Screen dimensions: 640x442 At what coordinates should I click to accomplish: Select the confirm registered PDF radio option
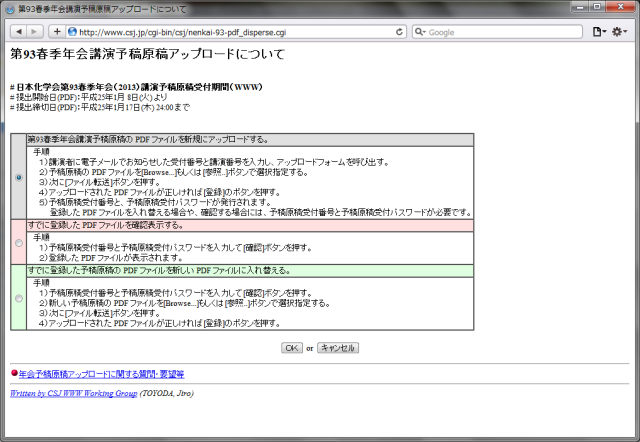coord(19,243)
